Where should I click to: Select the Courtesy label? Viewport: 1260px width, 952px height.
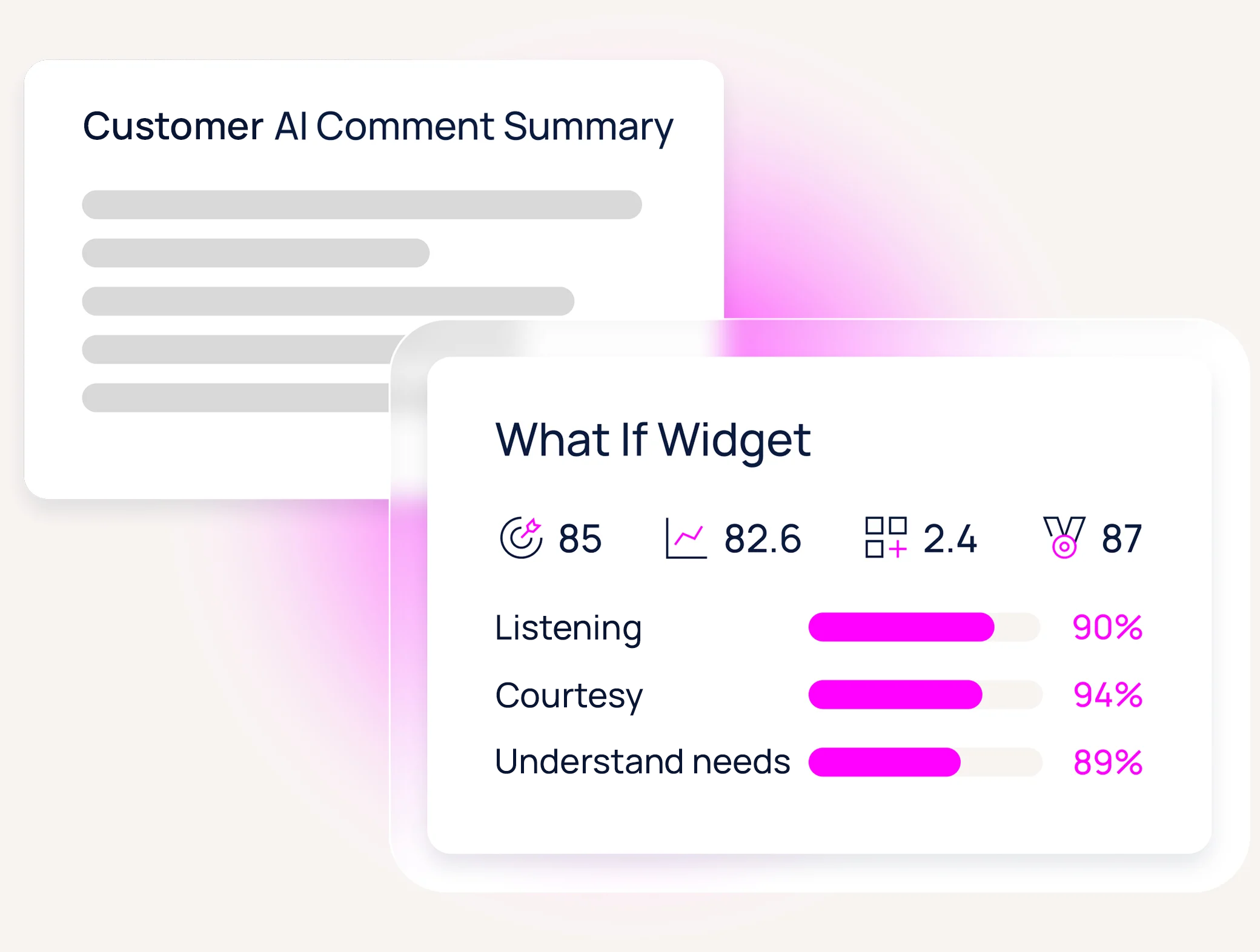pyautogui.click(x=569, y=695)
